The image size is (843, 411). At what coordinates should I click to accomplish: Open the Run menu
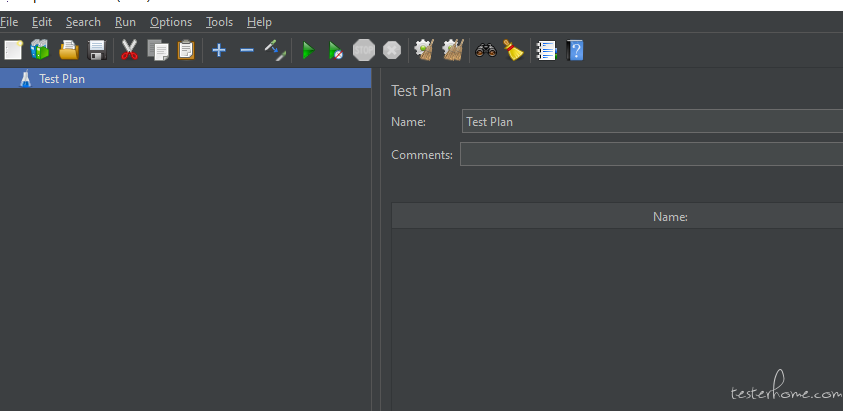[x=125, y=22]
